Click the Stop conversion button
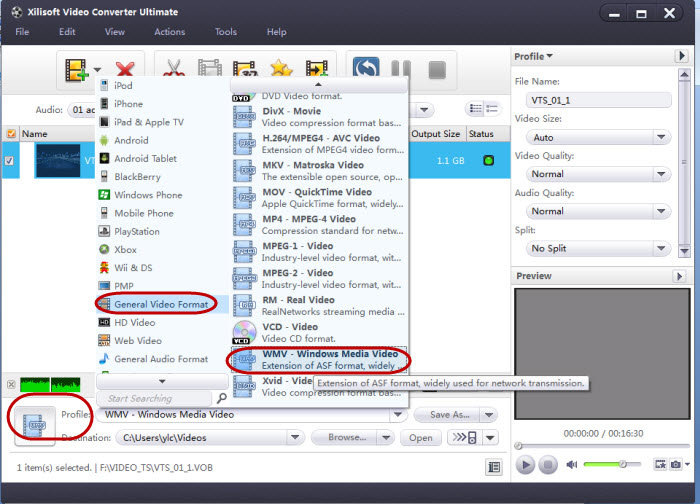Screen dimensions: 700x504 (x=437, y=70)
